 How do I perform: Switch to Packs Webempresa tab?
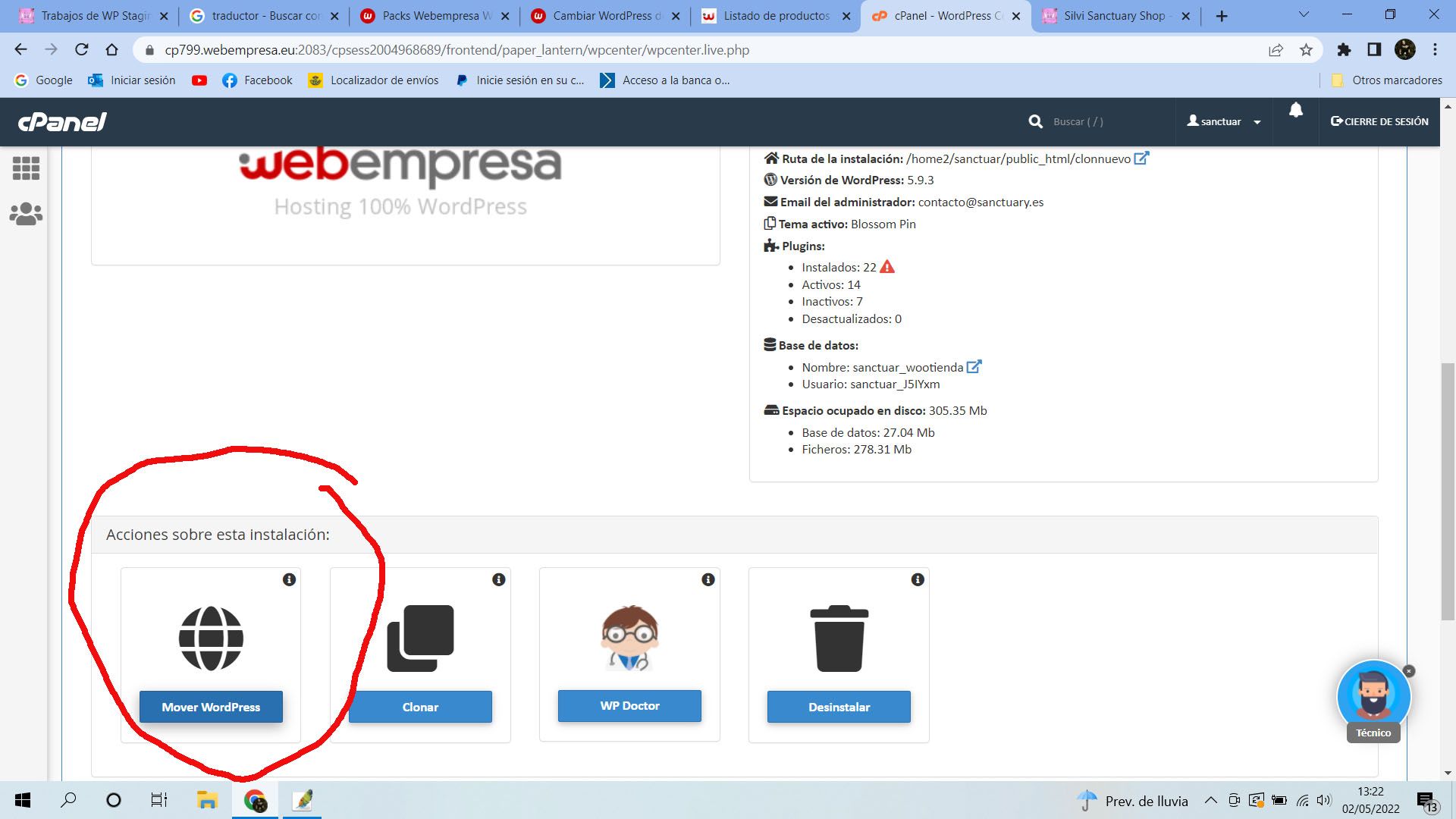[436, 15]
